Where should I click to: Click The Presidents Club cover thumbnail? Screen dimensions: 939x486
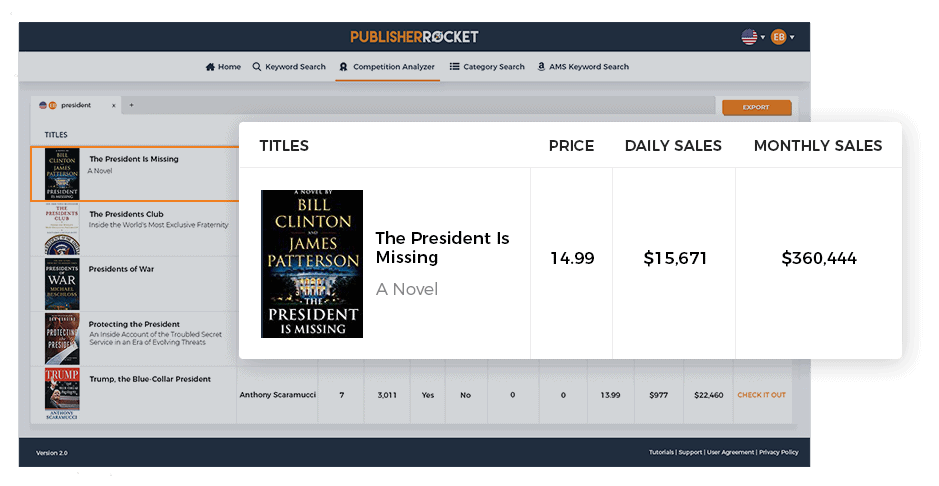pos(62,229)
